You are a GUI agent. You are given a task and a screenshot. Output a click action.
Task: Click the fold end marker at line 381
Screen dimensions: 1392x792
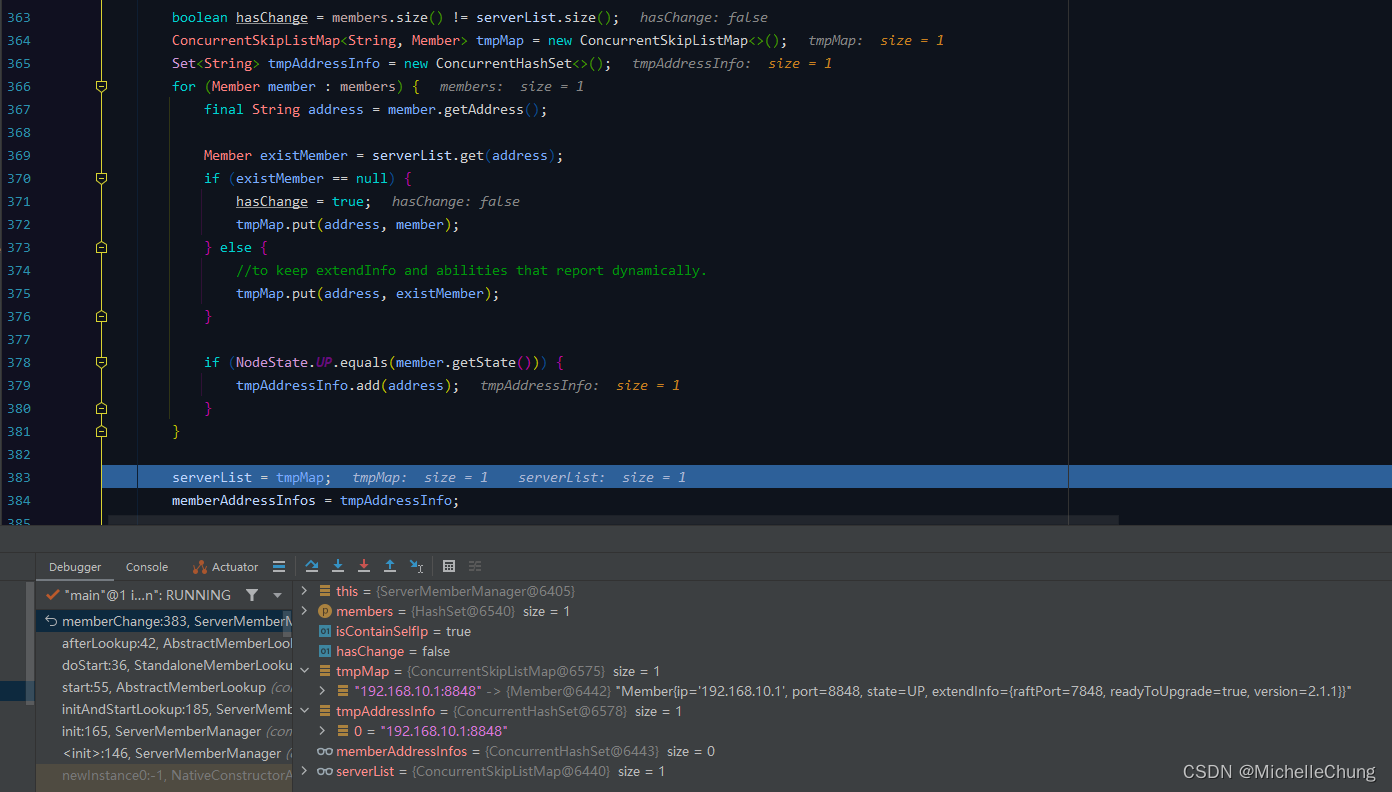(x=101, y=431)
